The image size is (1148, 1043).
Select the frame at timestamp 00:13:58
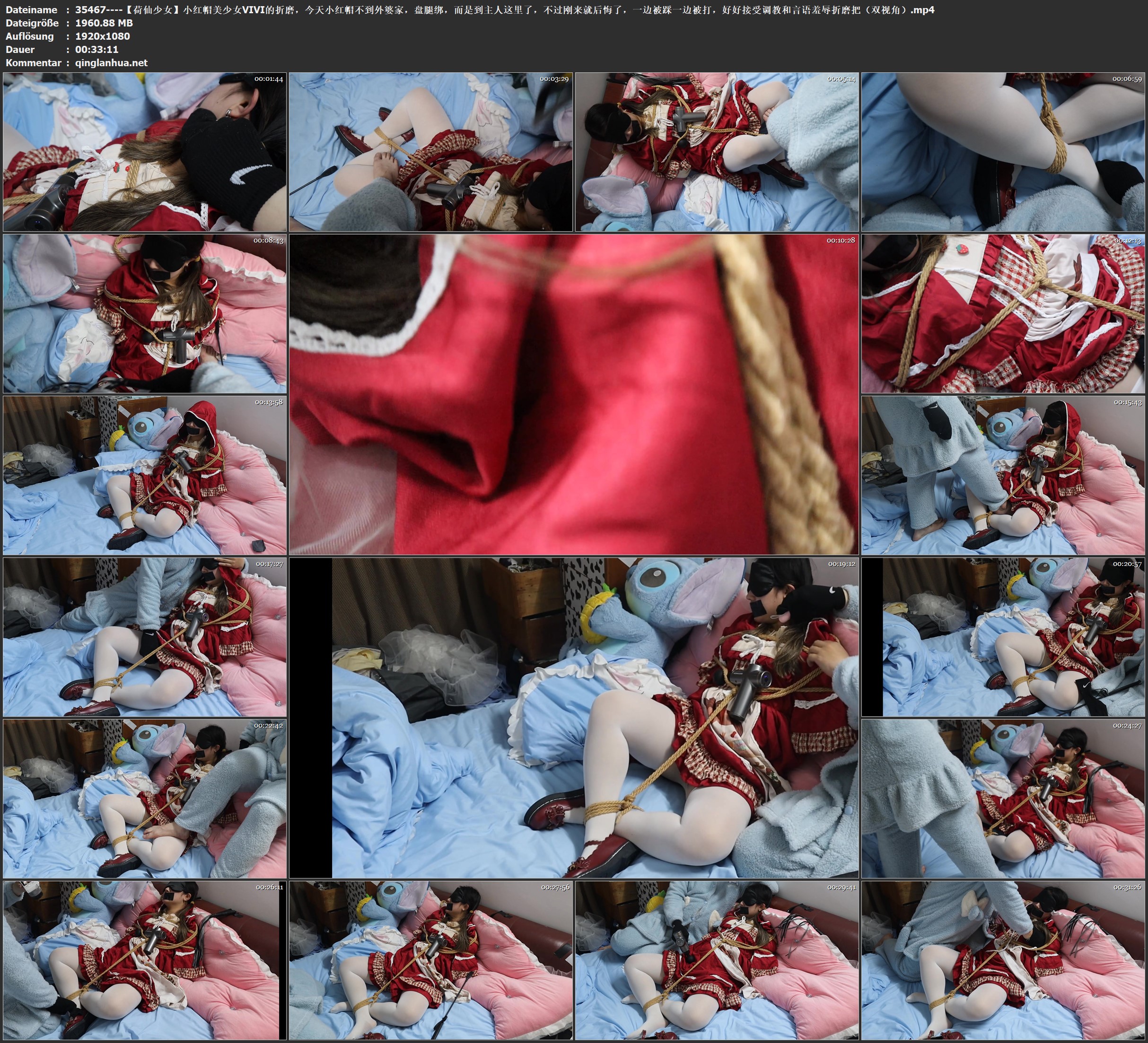(145, 475)
